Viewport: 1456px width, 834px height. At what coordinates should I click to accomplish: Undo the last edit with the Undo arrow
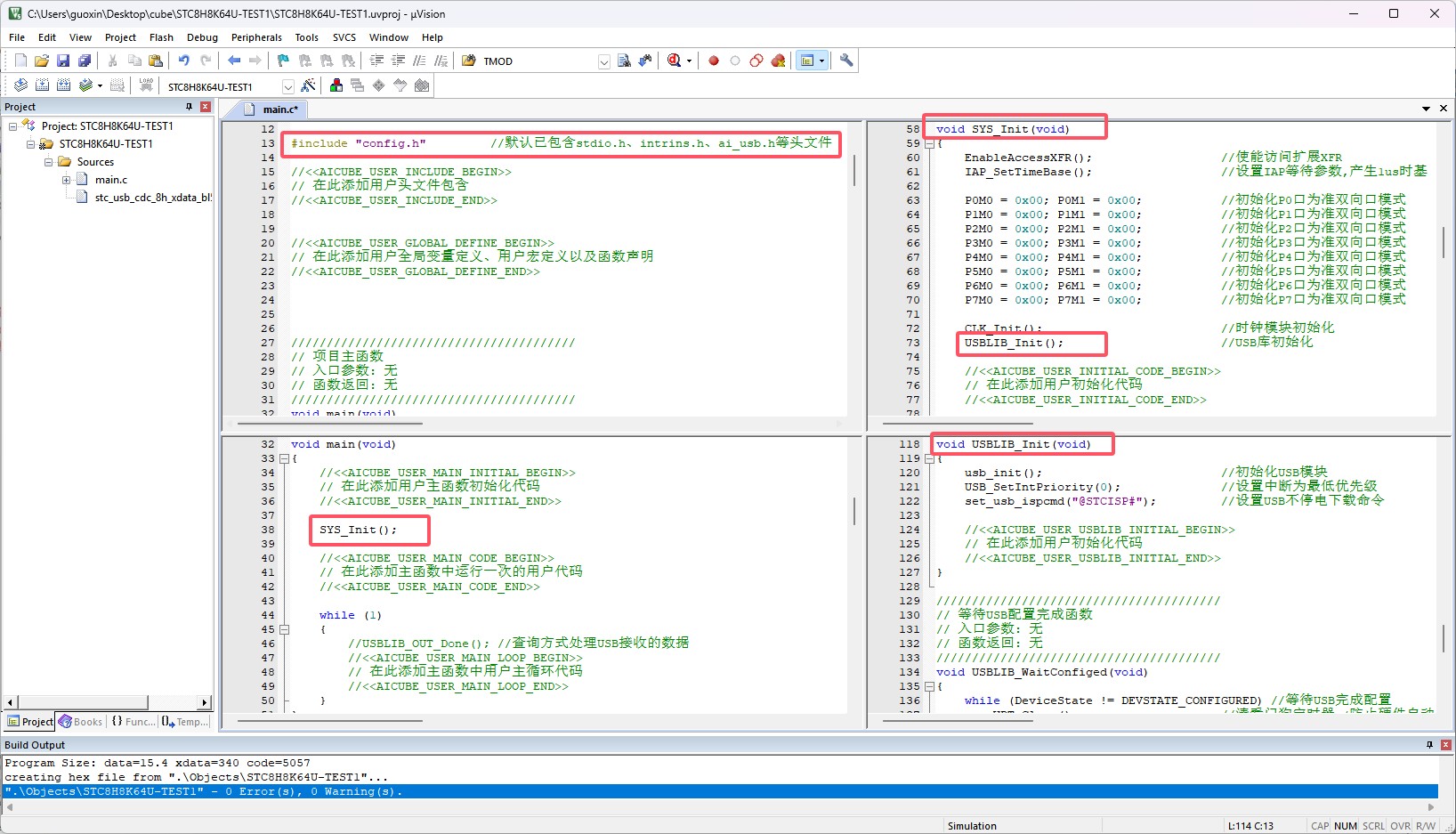pos(184,61)
